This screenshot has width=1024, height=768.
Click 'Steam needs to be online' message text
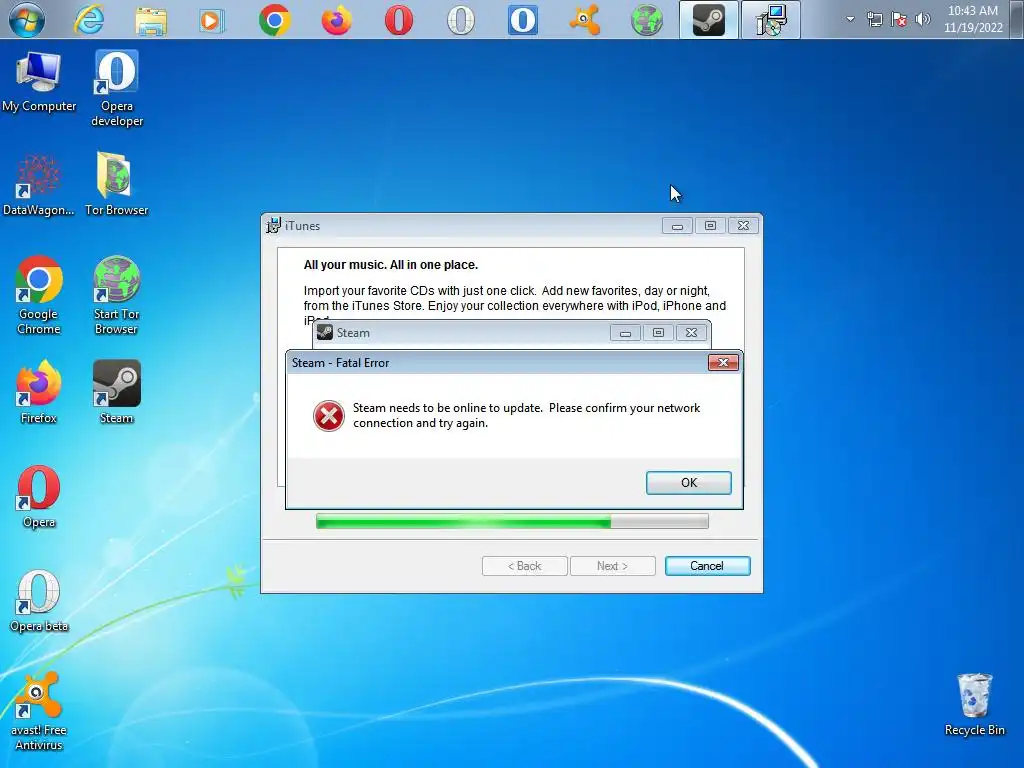526,415
